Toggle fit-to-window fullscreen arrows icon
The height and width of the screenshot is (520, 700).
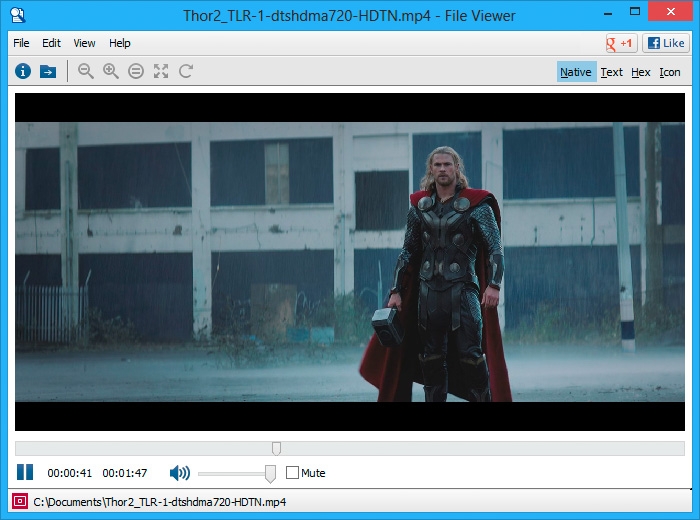161,71
